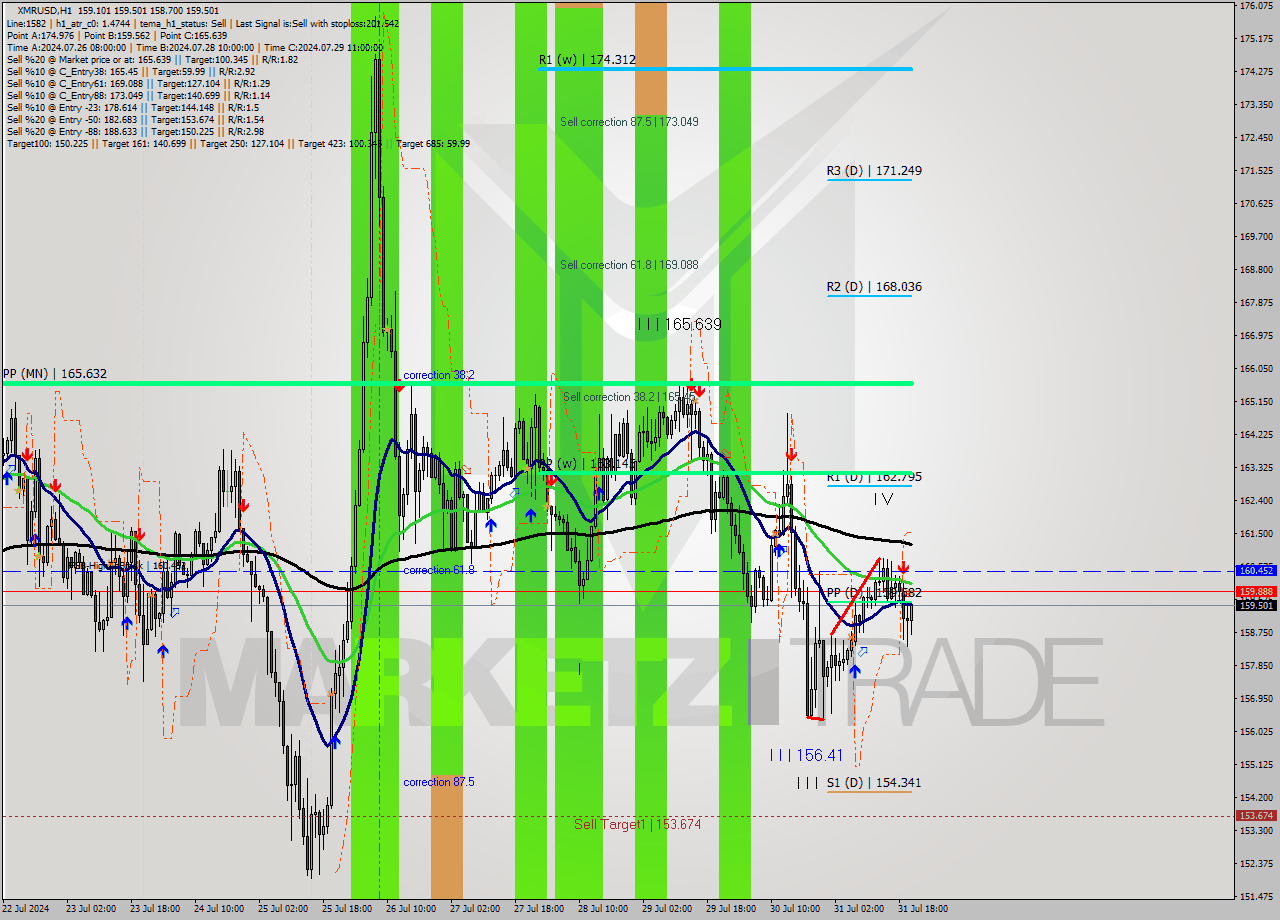Select the 'R1 (D) | 162.795' resistance label
This screenshot has width=1280, height=920.
pyautogui.click(x=874, y=477)
